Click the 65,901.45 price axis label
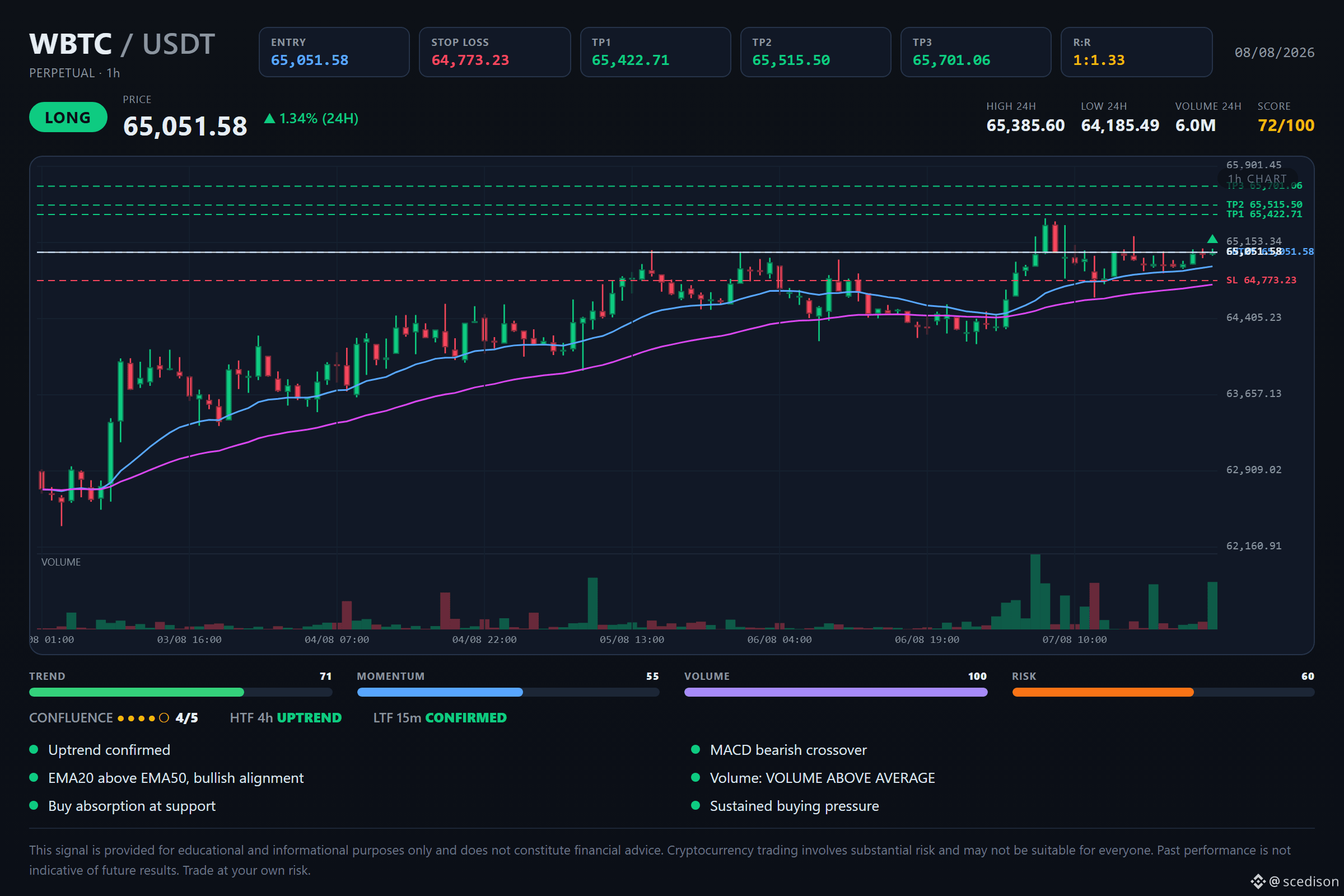 click(1254, 165)
